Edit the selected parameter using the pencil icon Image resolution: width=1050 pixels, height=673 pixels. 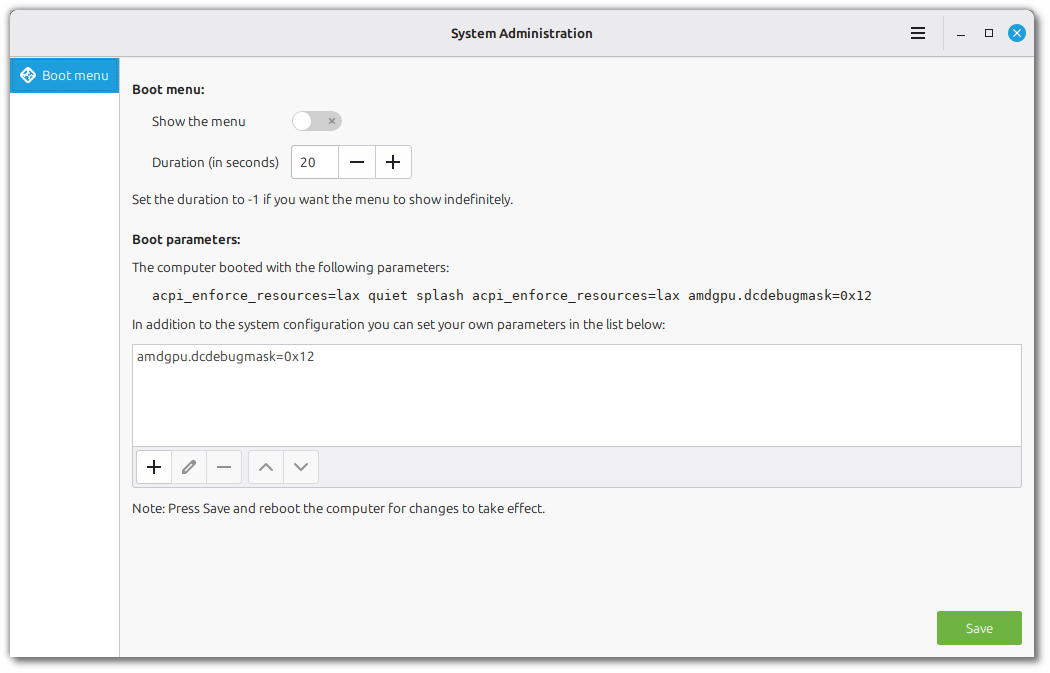tap(188, 466)
